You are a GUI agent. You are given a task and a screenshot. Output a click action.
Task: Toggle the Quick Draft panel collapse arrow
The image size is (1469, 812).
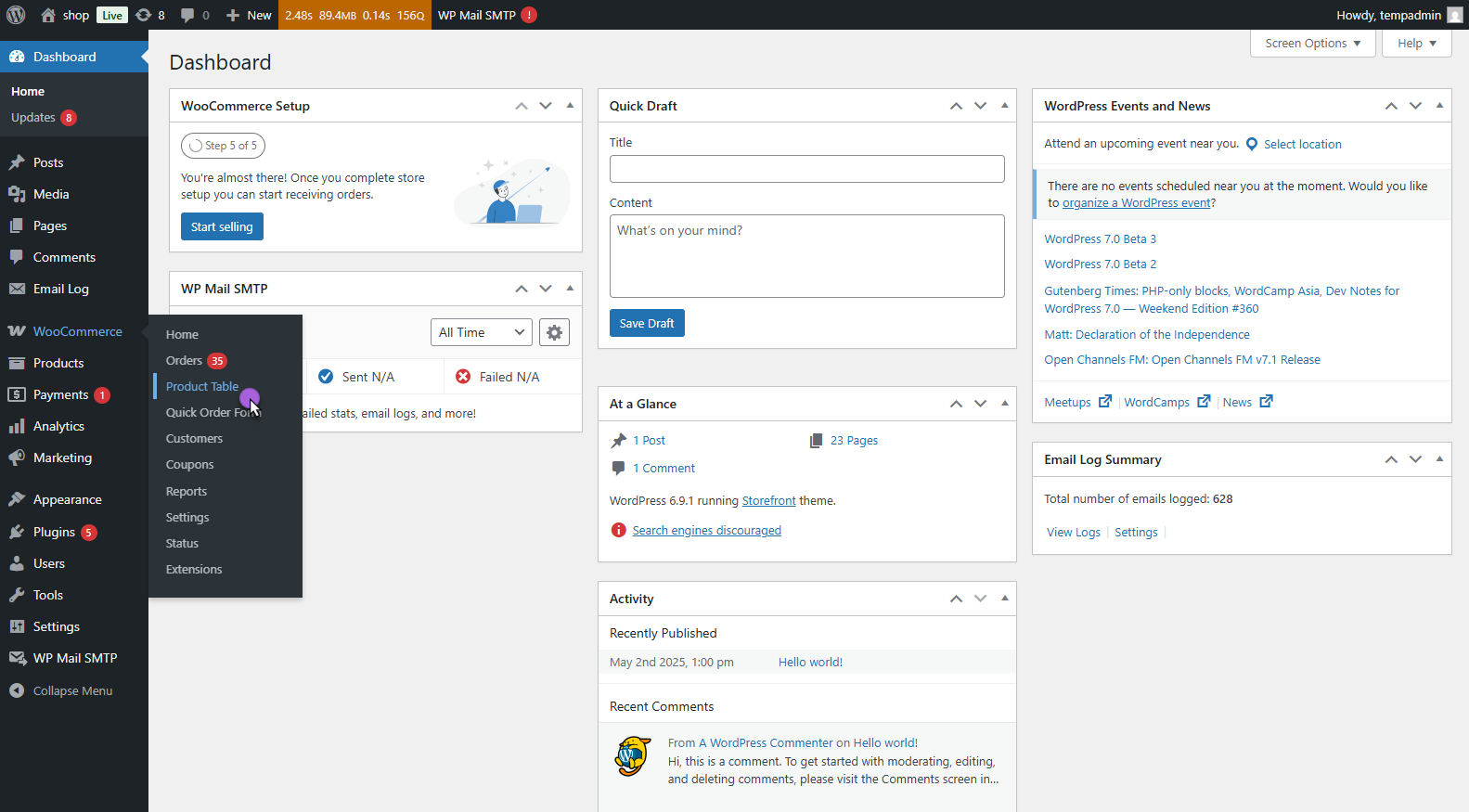coord(1004,106)
